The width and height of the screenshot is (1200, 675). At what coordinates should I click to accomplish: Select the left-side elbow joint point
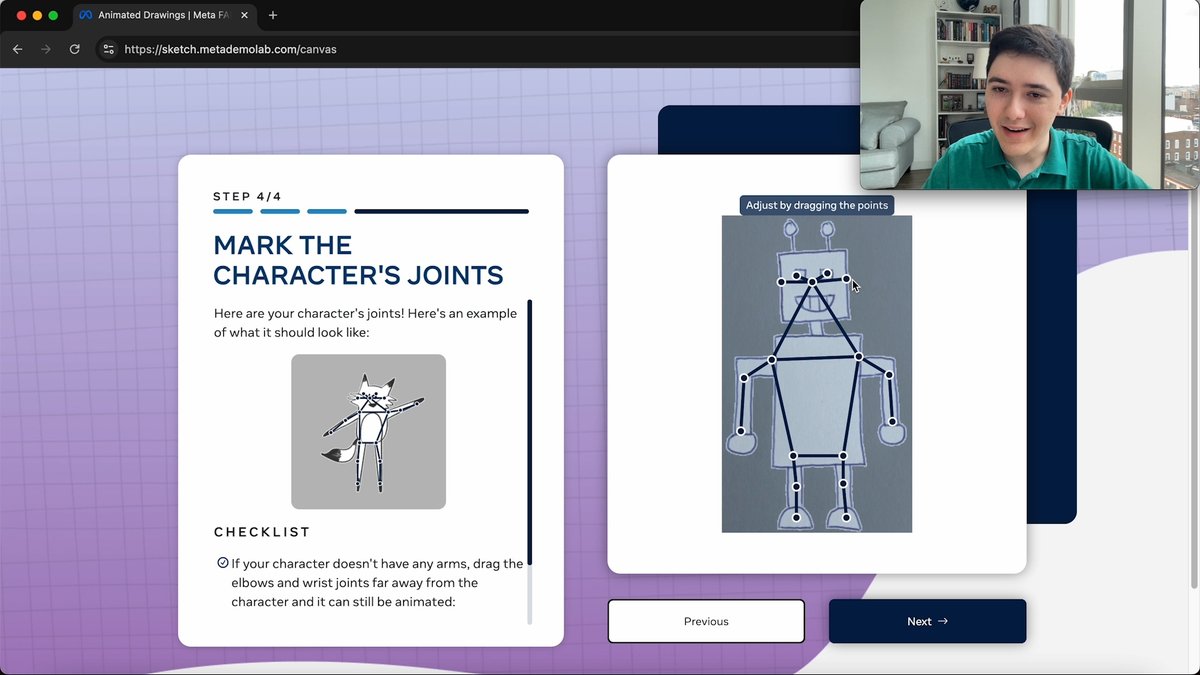(744, 378)
